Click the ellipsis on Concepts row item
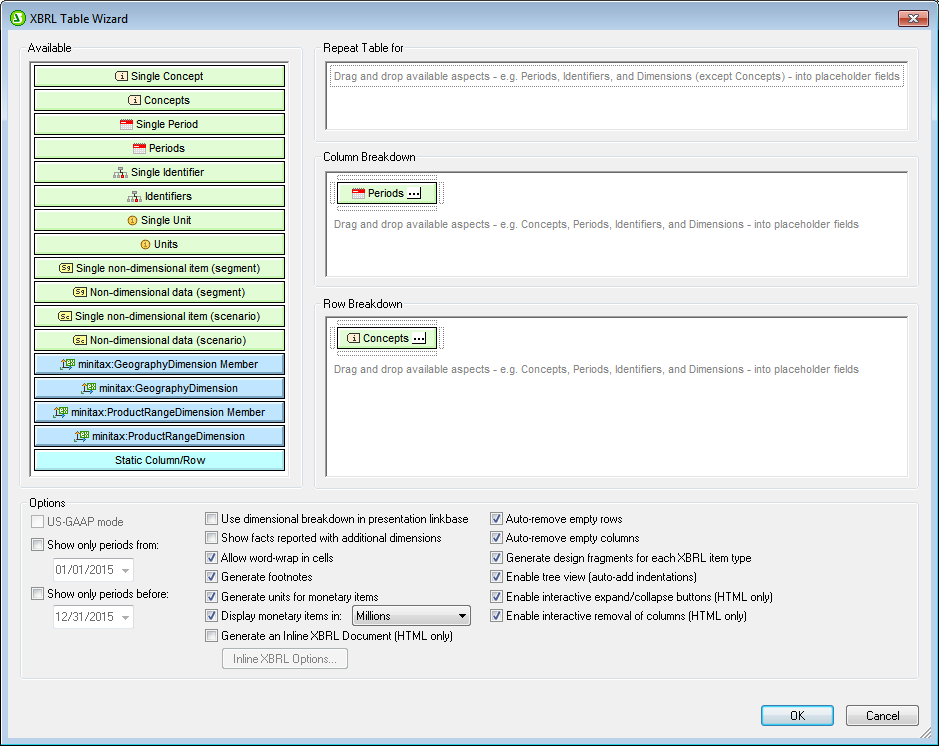This screenshot has width=939, height=746. click(420, 338)
